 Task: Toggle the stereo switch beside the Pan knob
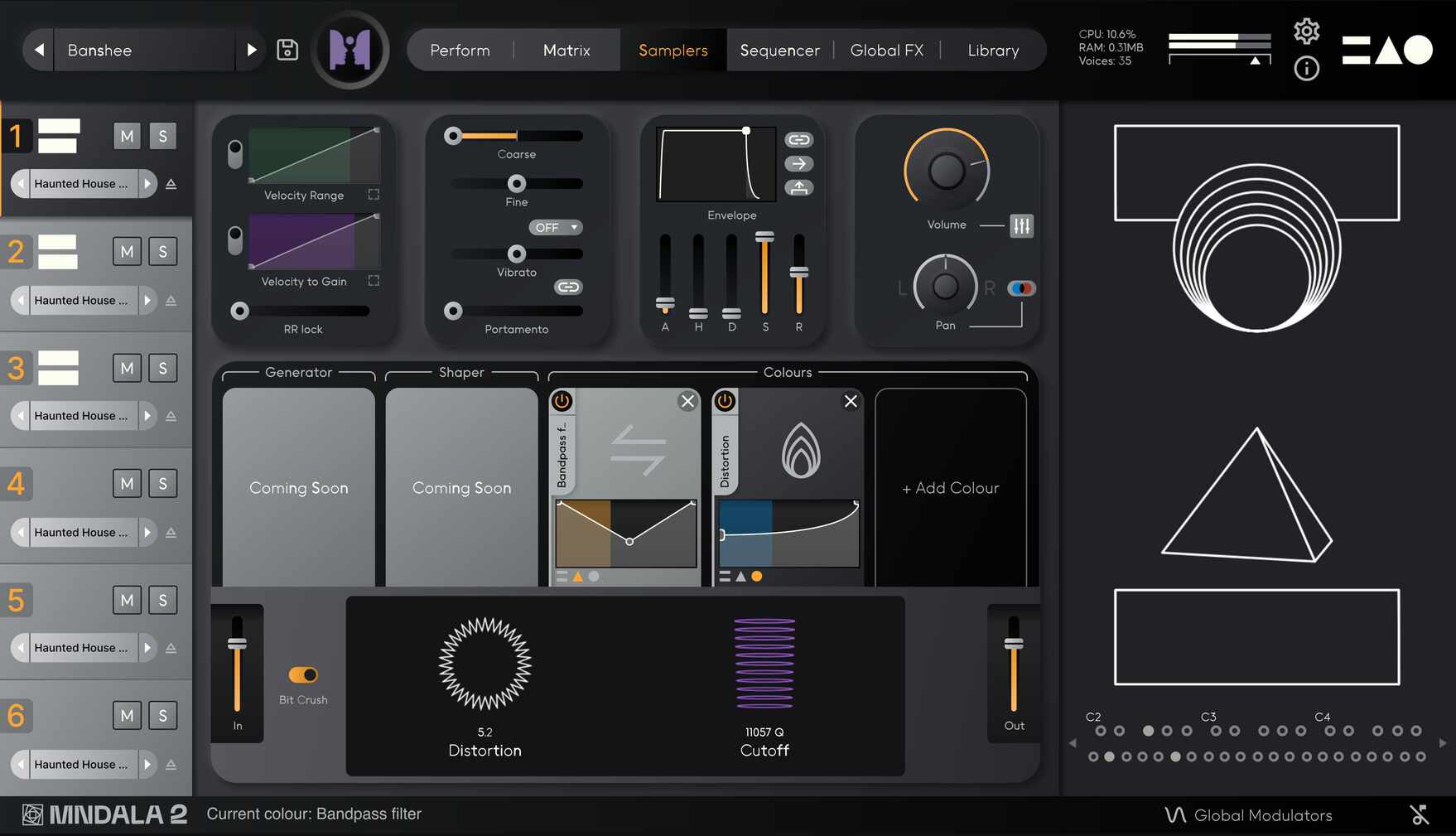pyautogui.click(x=1021, y=288)
